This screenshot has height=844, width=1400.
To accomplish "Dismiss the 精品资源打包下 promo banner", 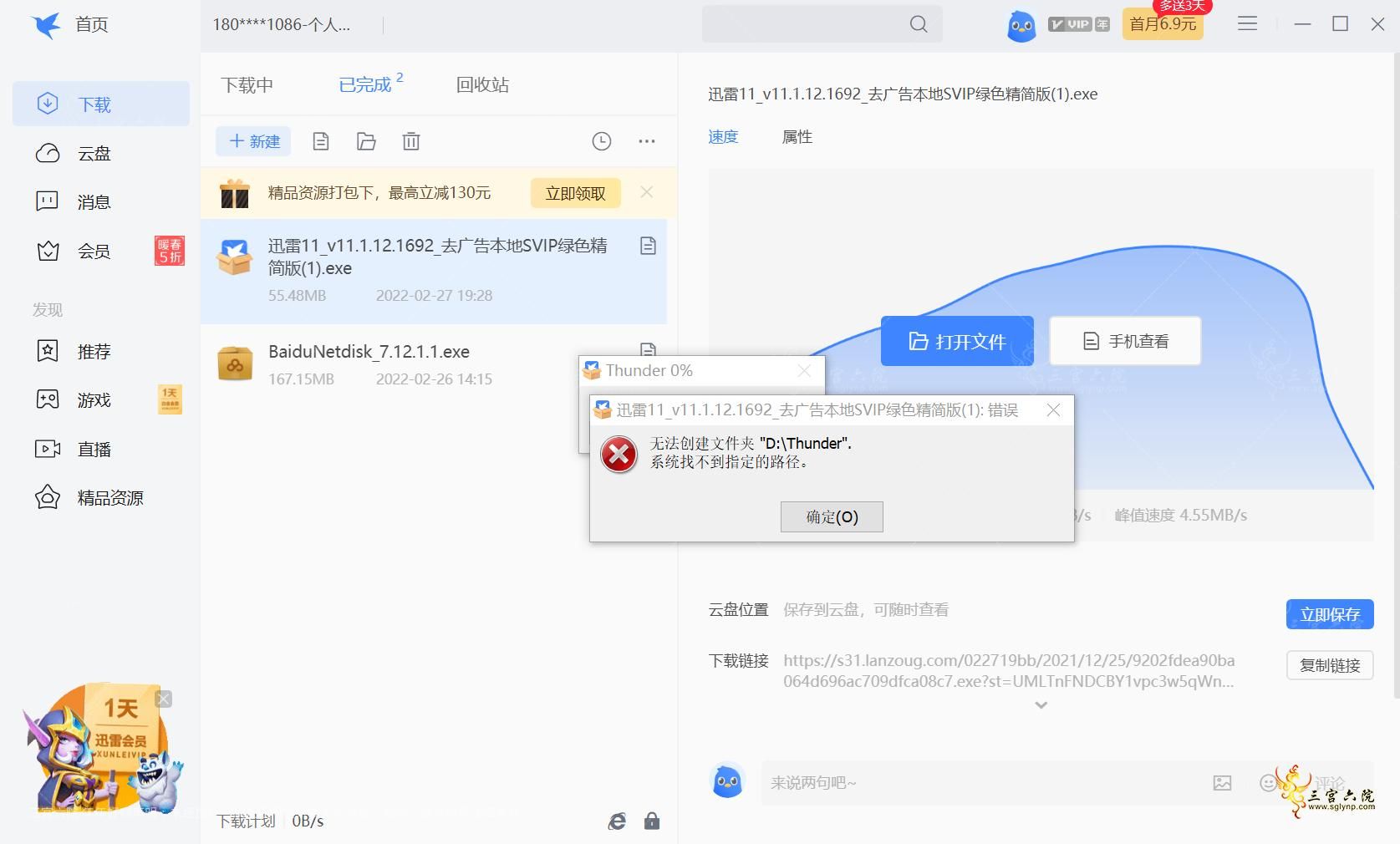I will (x=646, y=192).
